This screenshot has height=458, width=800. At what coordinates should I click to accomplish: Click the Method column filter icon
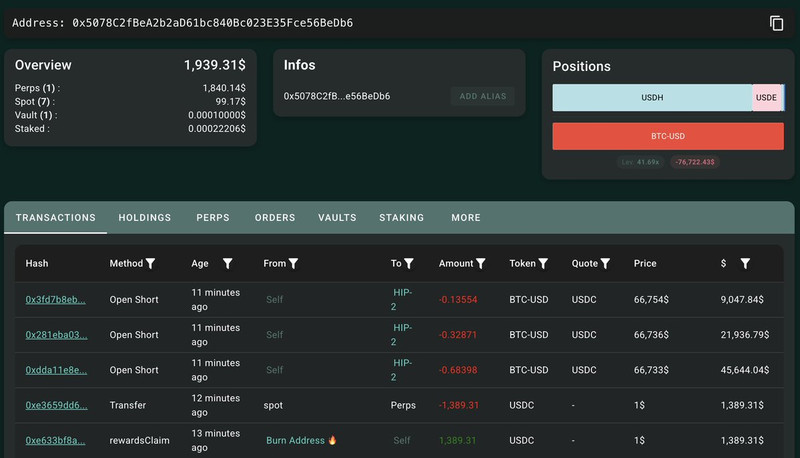[x=151, y=264]
